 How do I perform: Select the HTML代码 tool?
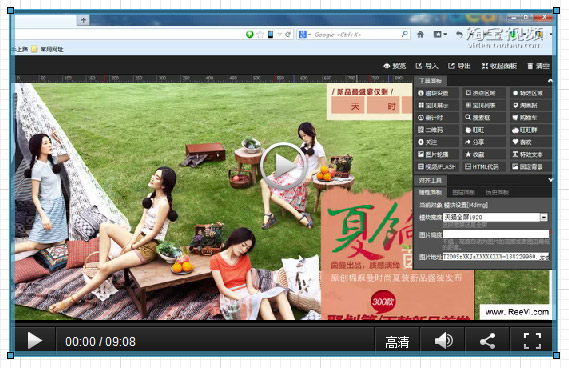(483, 167)
